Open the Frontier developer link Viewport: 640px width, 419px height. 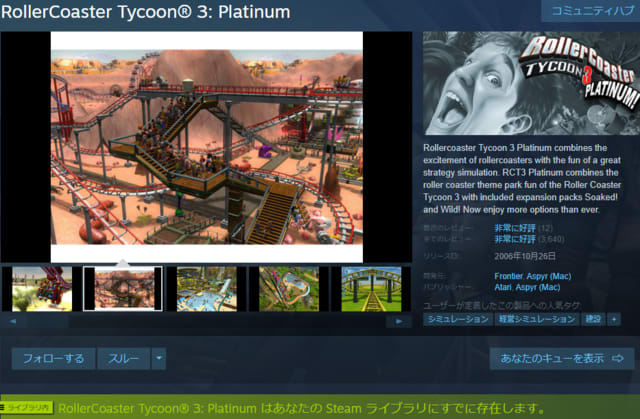click(508, 276)
